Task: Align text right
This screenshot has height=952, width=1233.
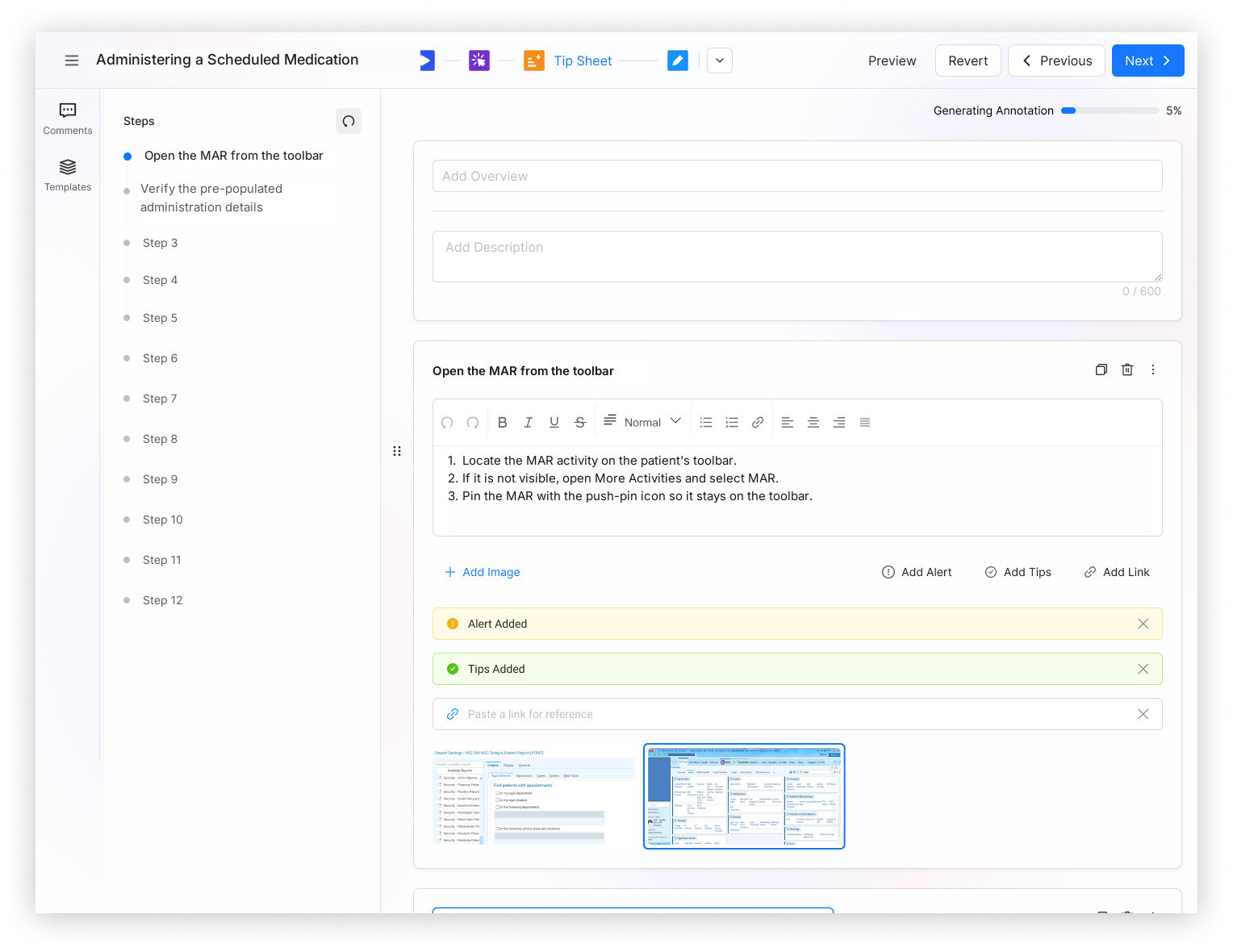Action: click(x=839, y=422)
